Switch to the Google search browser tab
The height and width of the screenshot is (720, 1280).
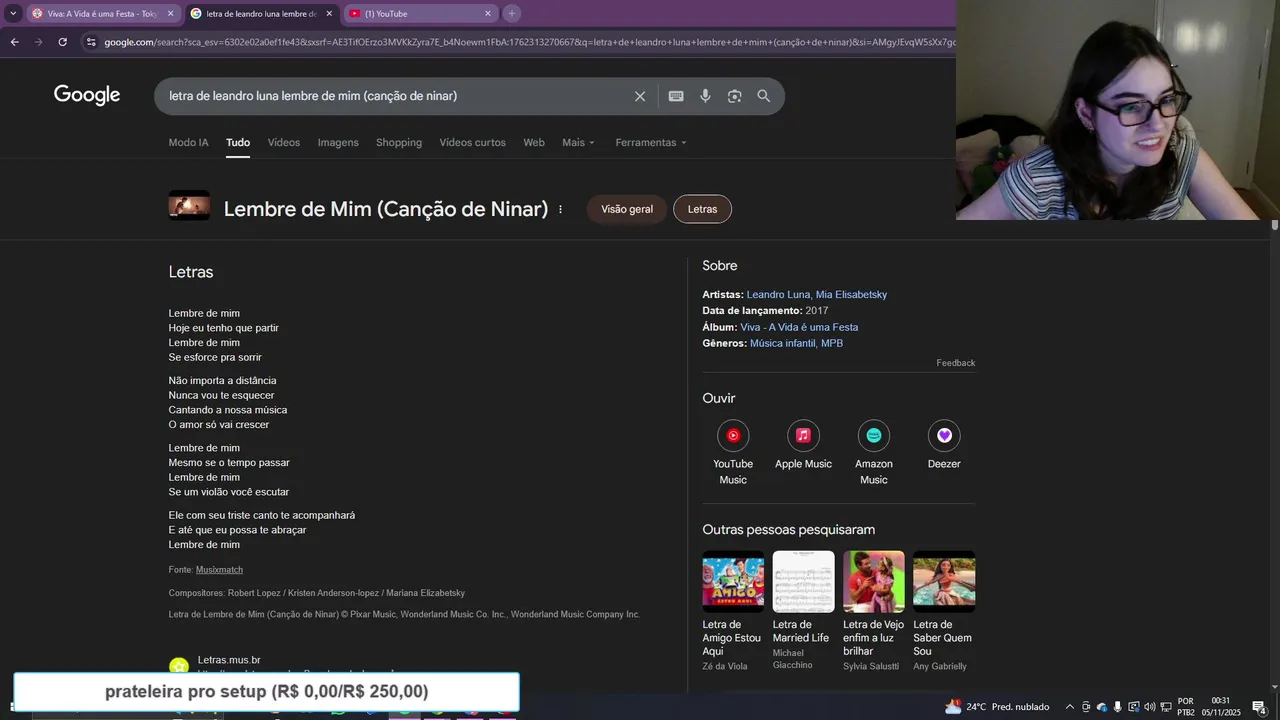262,14
